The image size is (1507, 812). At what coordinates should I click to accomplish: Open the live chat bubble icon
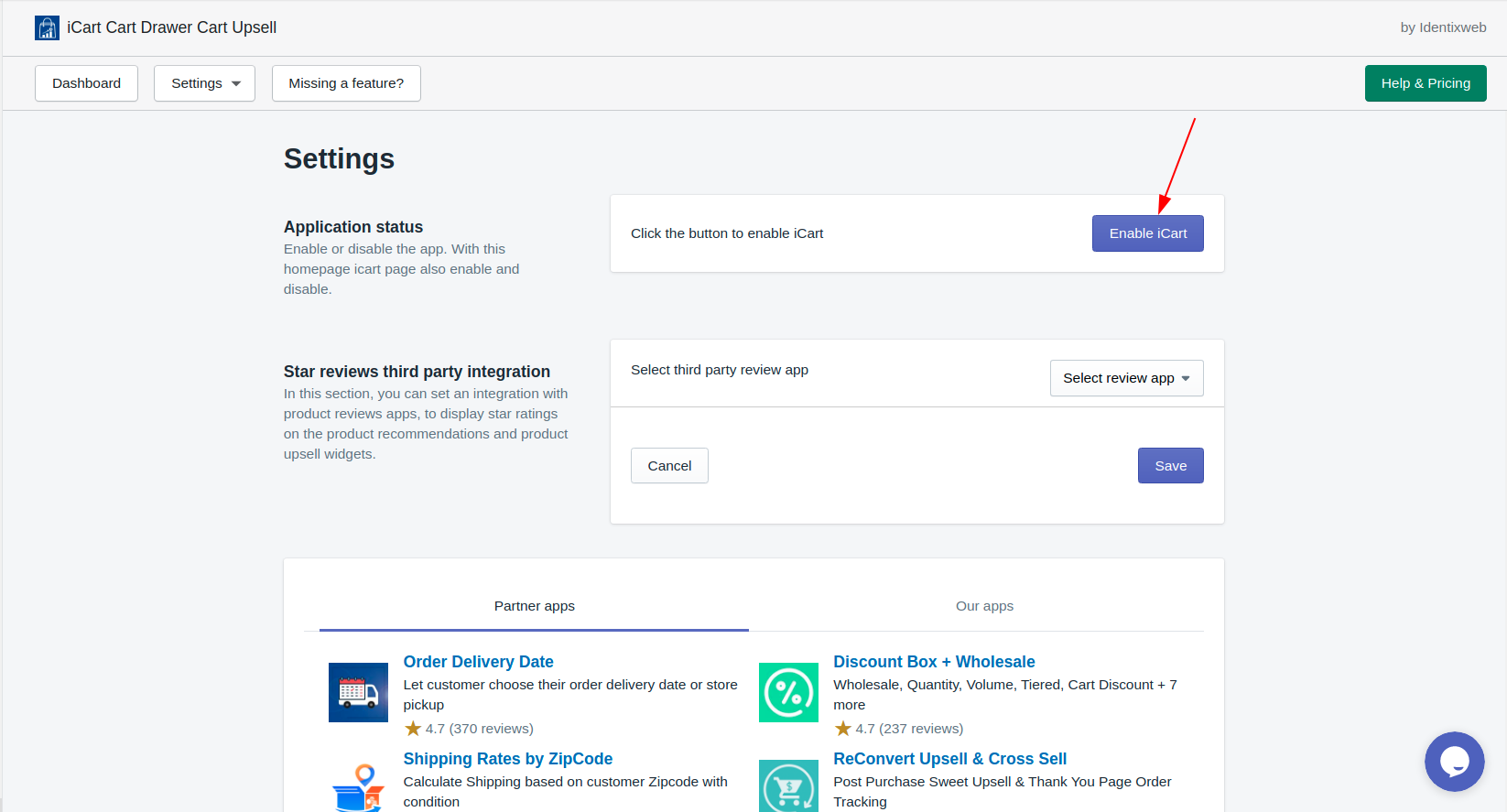(1454, 761)
